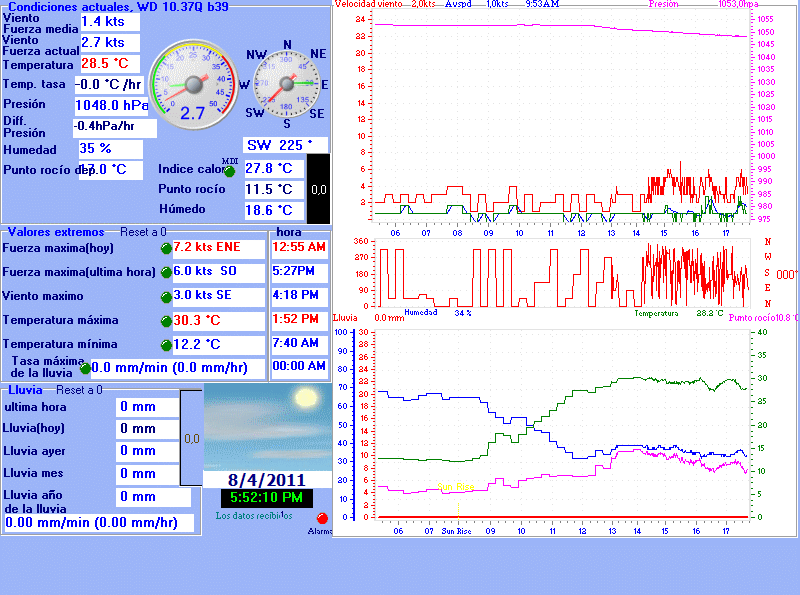Click the green clock display 5:52:10 PM
Image resolution: width=800 pixels, height=595 pixels.
[x=266, y=498]
